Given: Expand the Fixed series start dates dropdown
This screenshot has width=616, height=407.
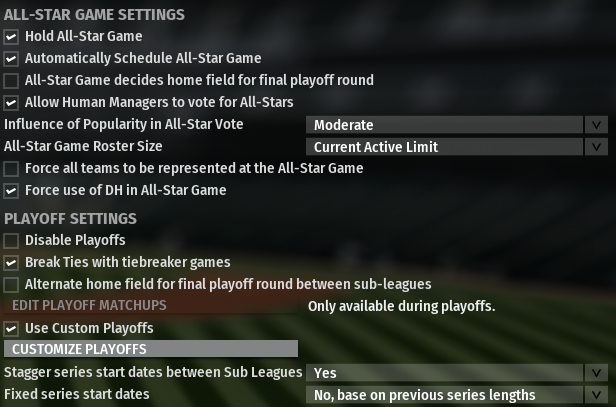Looking at the screenshot, I should point(456,395).
